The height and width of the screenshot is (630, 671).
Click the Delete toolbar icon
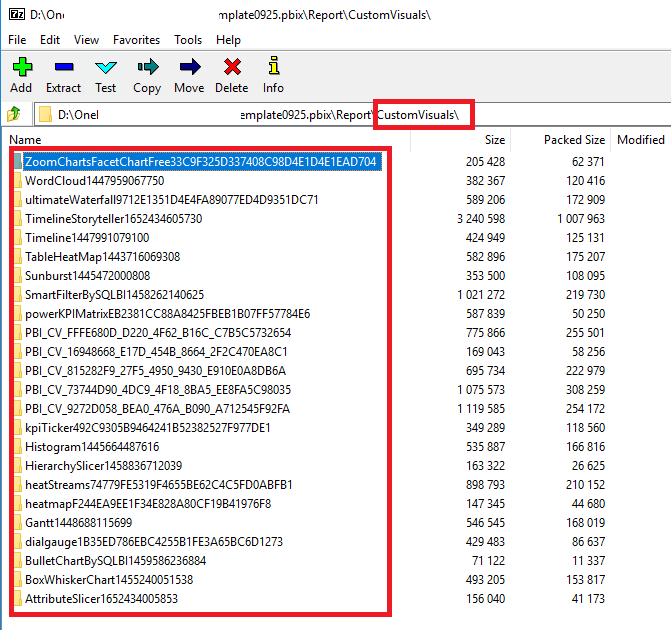tap(232, 67)
